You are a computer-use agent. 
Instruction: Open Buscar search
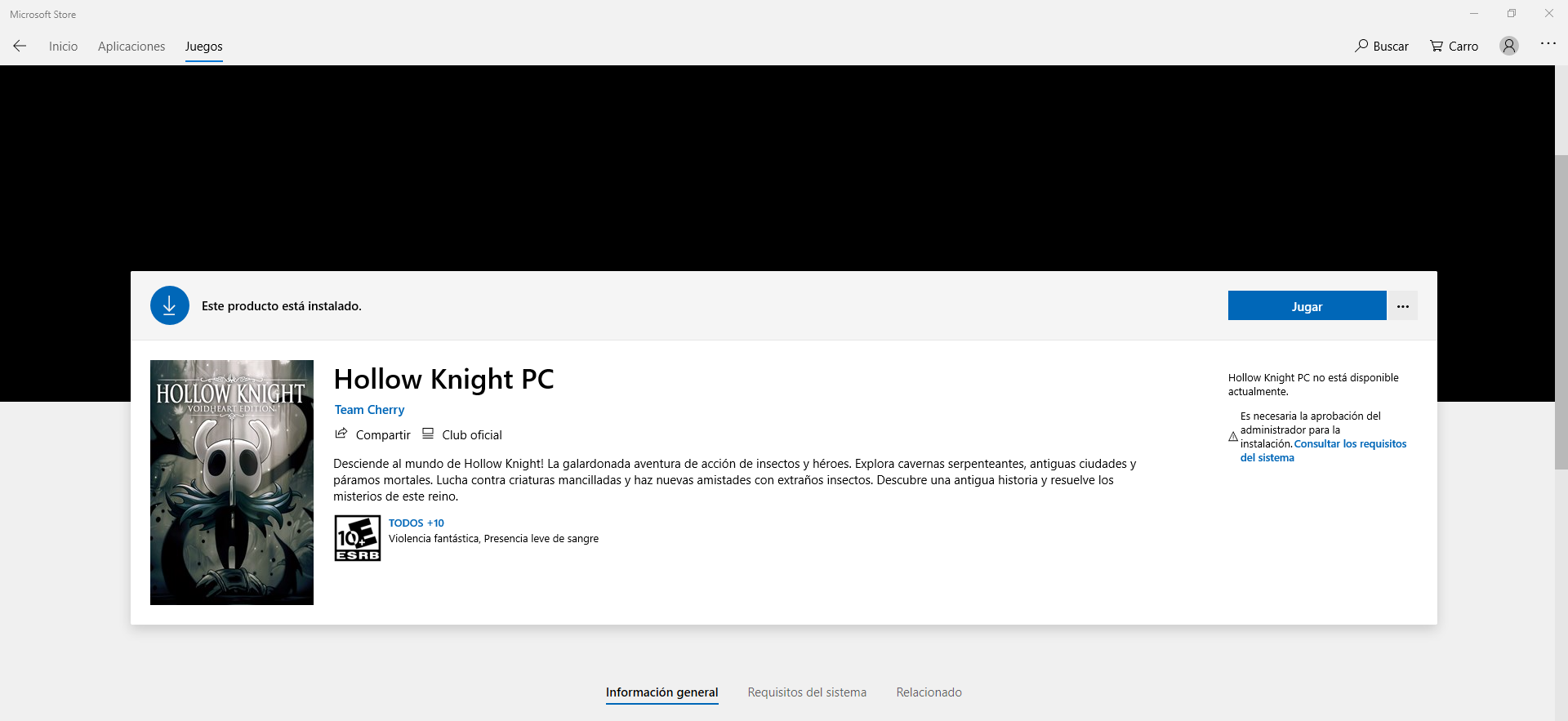[1382, 47]
